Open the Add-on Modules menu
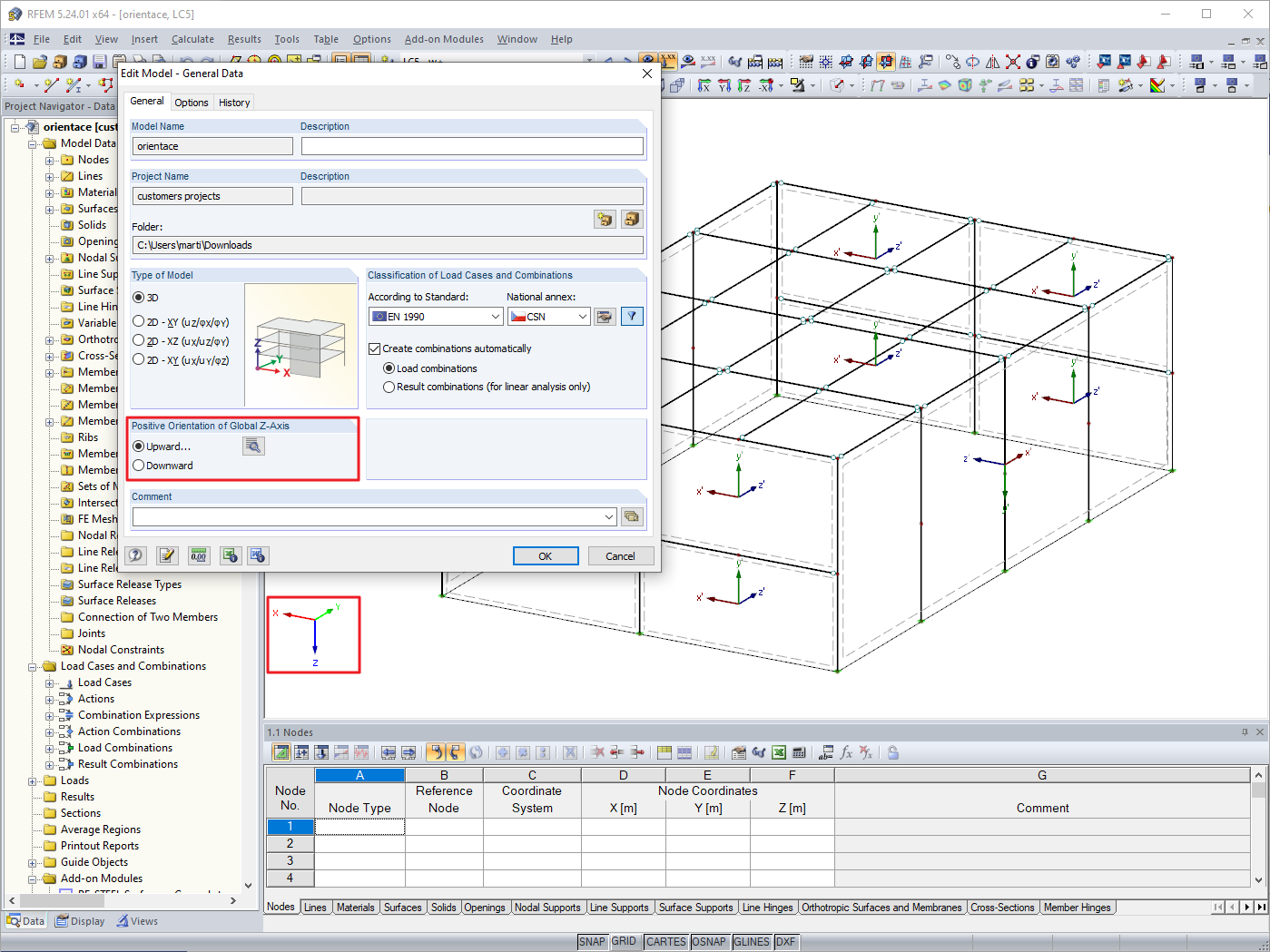The width and height of the screenshot is (1270, 952). [x=444, y=39]
